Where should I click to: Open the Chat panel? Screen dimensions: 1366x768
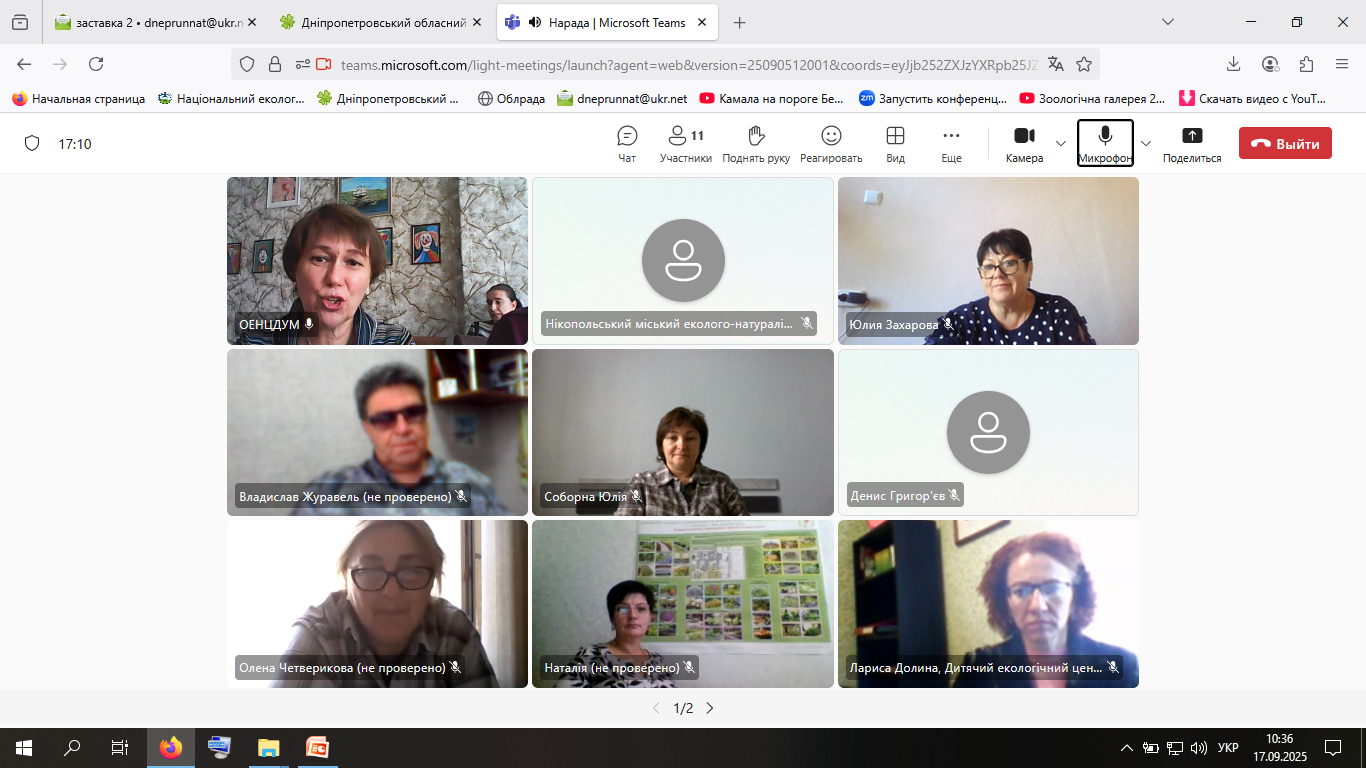pos(627,144)
